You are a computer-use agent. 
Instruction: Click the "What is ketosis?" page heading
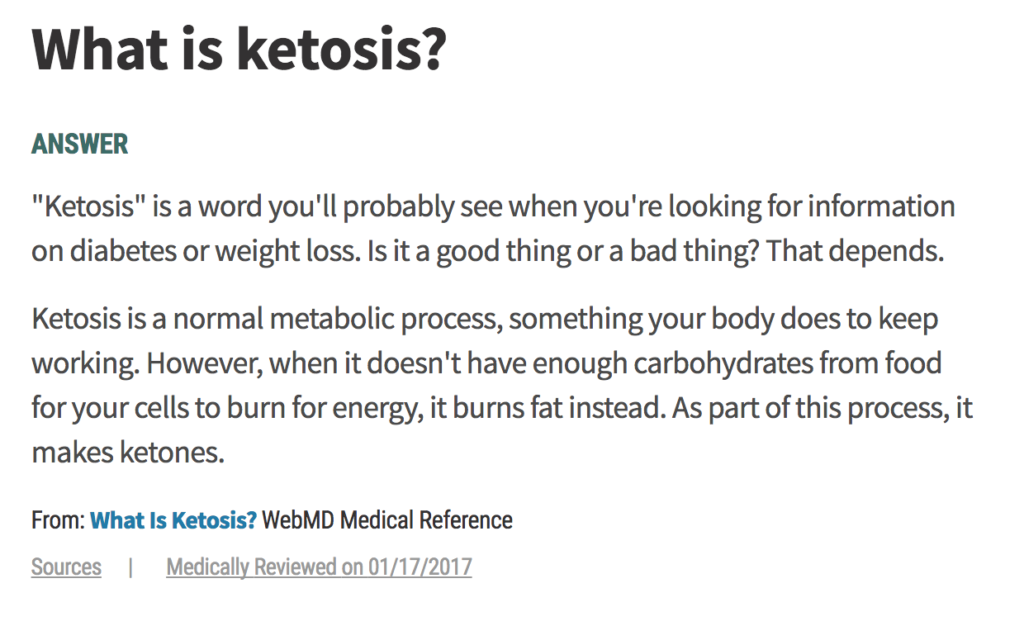[239, 49]
